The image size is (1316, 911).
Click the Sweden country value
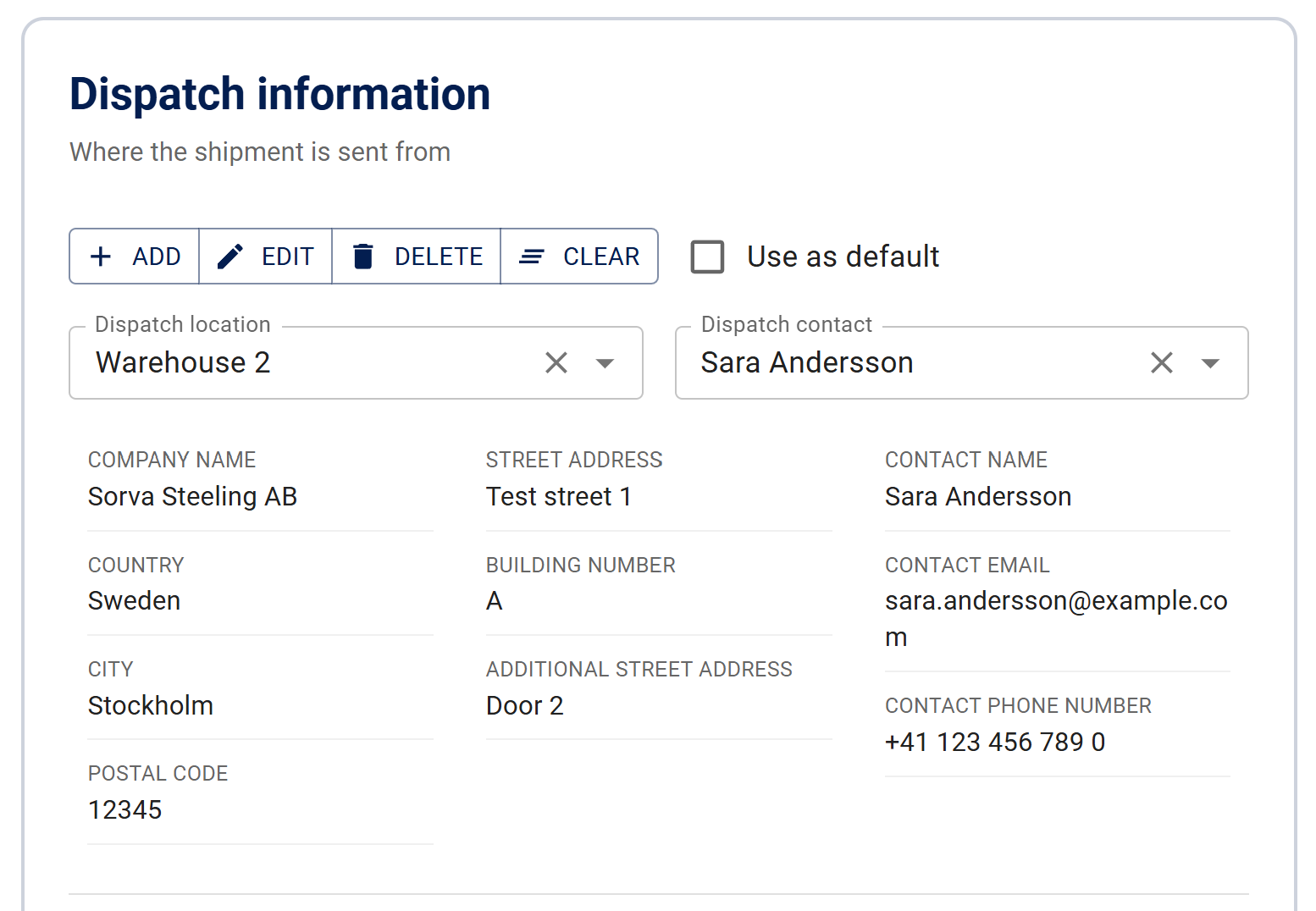134,601
